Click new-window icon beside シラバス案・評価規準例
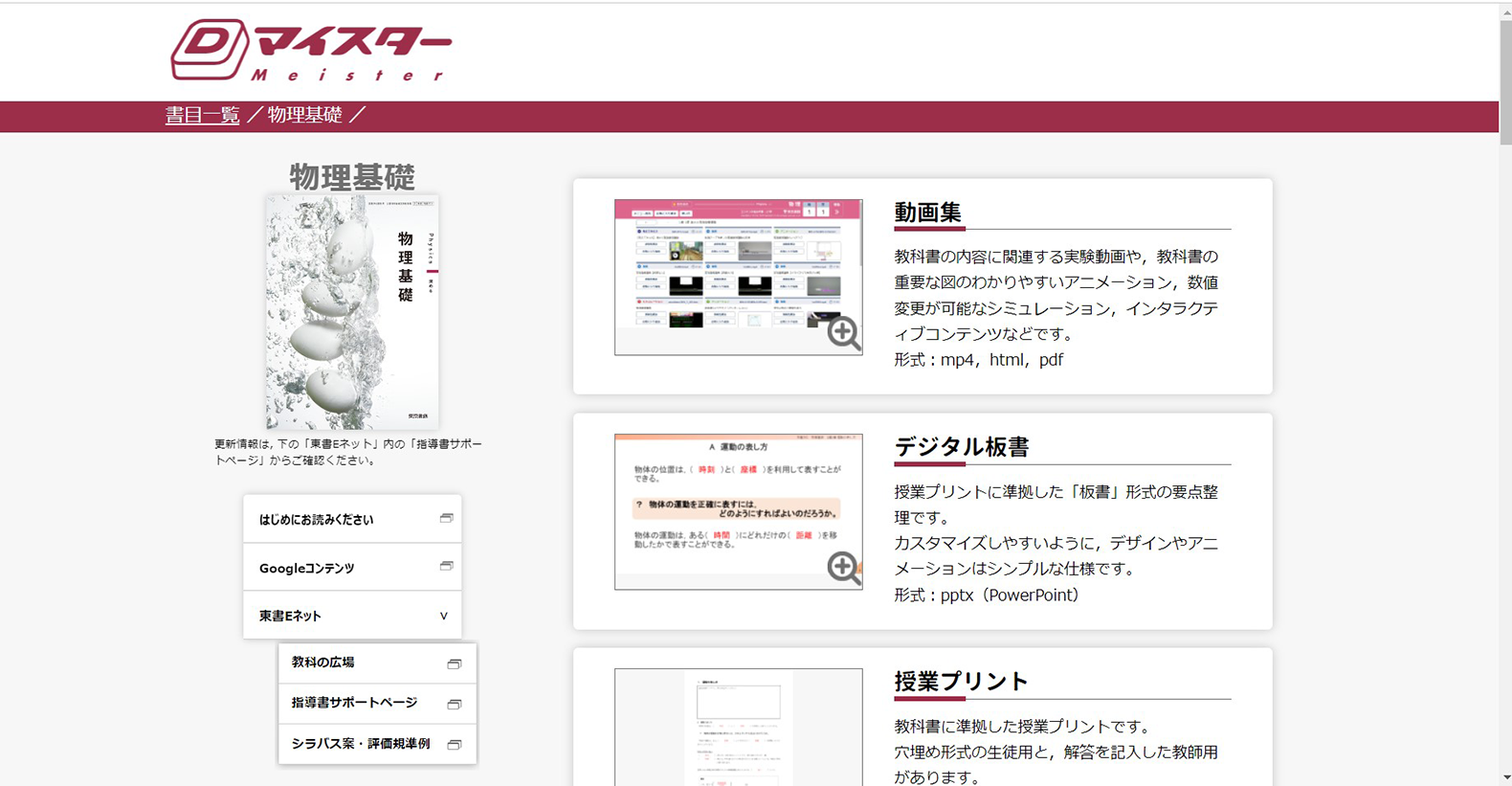The image size is (1512, 786). [455, 744]
